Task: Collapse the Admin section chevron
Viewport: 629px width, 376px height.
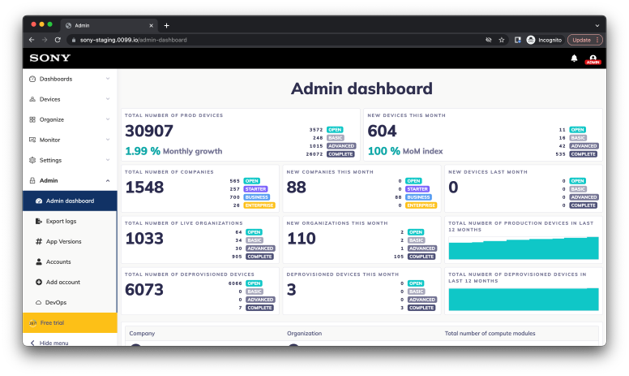Action: [x=108, y=181]
